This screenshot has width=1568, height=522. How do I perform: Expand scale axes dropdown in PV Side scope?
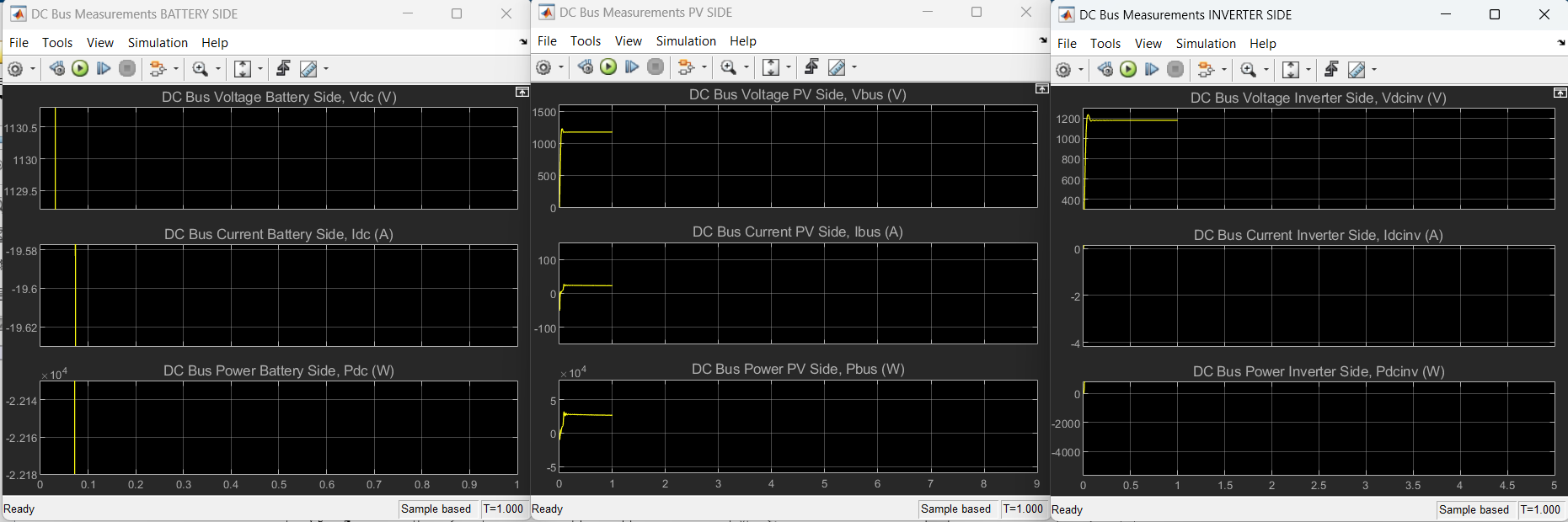[x=789, y=67]
